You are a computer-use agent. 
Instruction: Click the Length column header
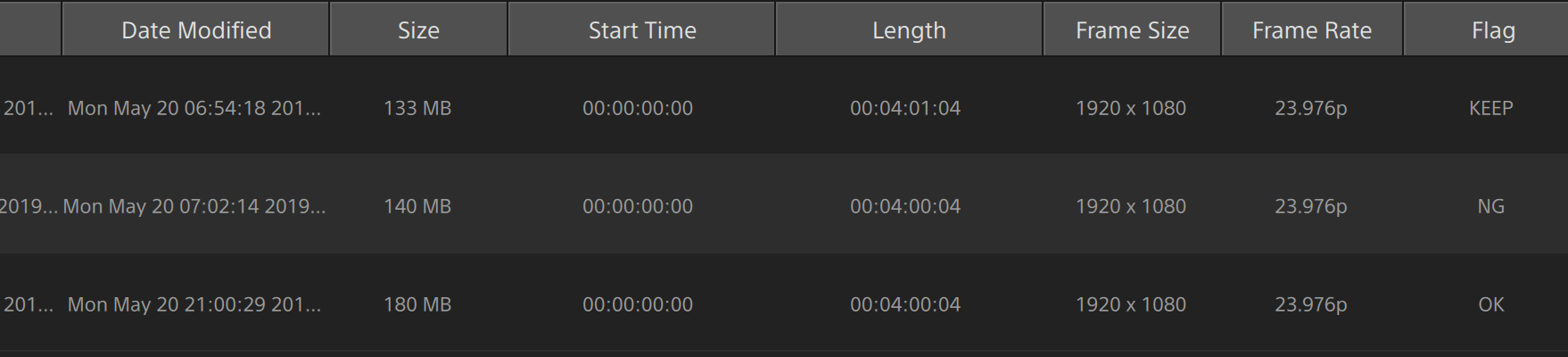coord(909,30)
